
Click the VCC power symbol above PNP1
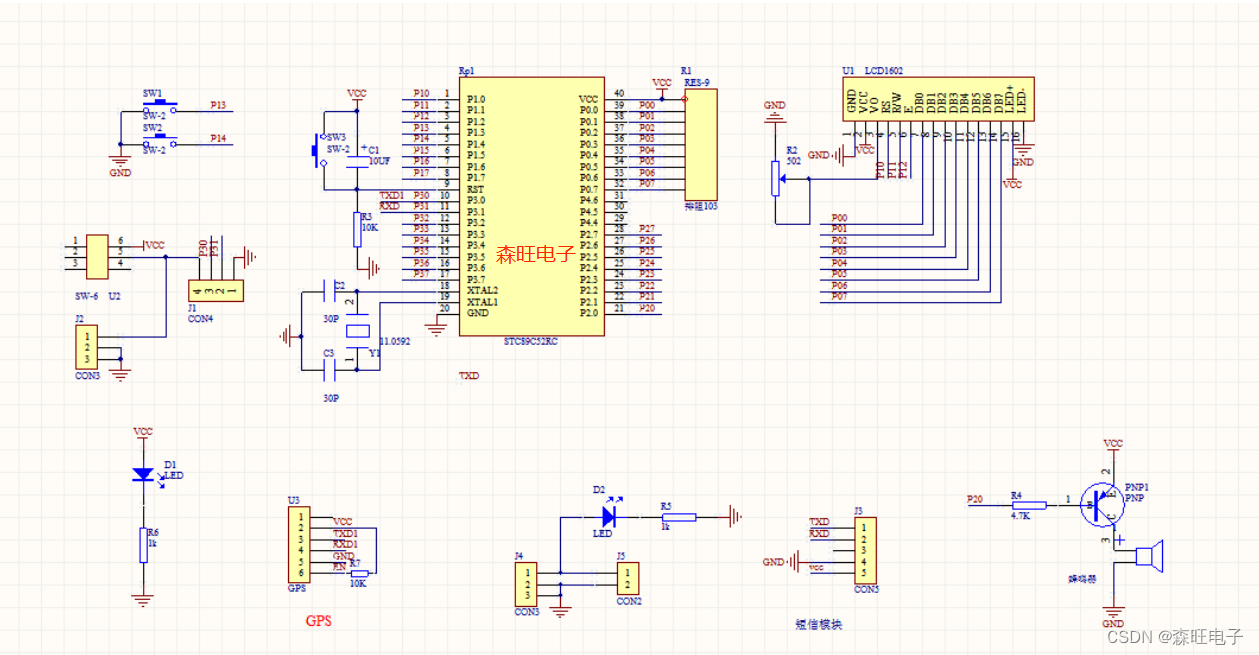tap(1113, 444)
